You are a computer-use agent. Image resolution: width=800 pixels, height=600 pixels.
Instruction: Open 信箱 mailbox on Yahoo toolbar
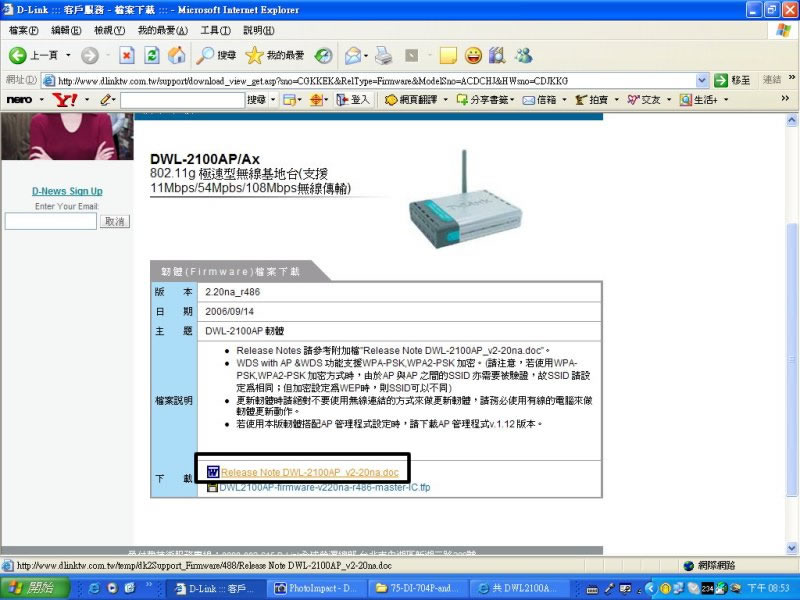coord(540,99)
